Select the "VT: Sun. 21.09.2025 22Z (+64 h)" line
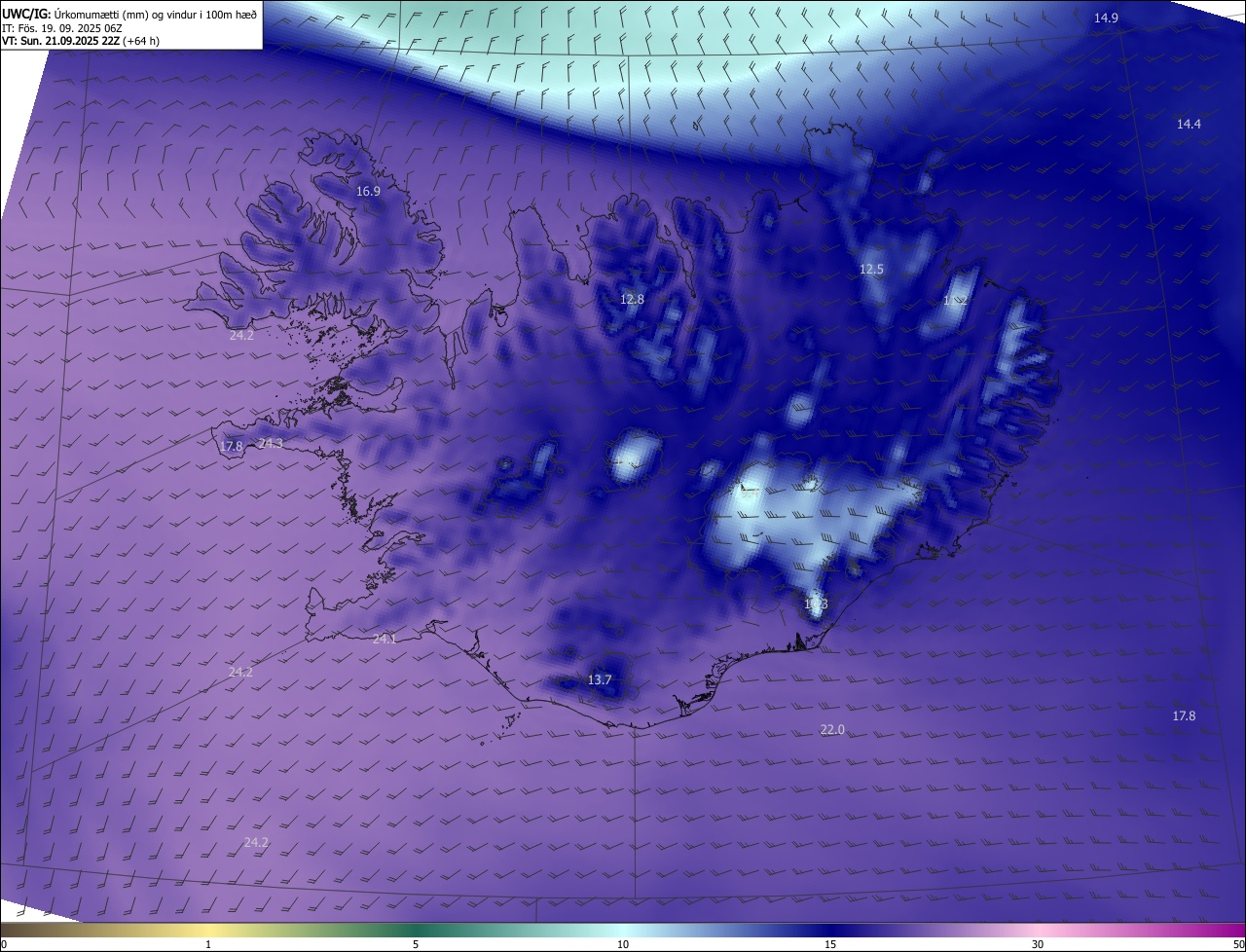This screenshot has height=952, width=1246. click(x=81, y=41)
